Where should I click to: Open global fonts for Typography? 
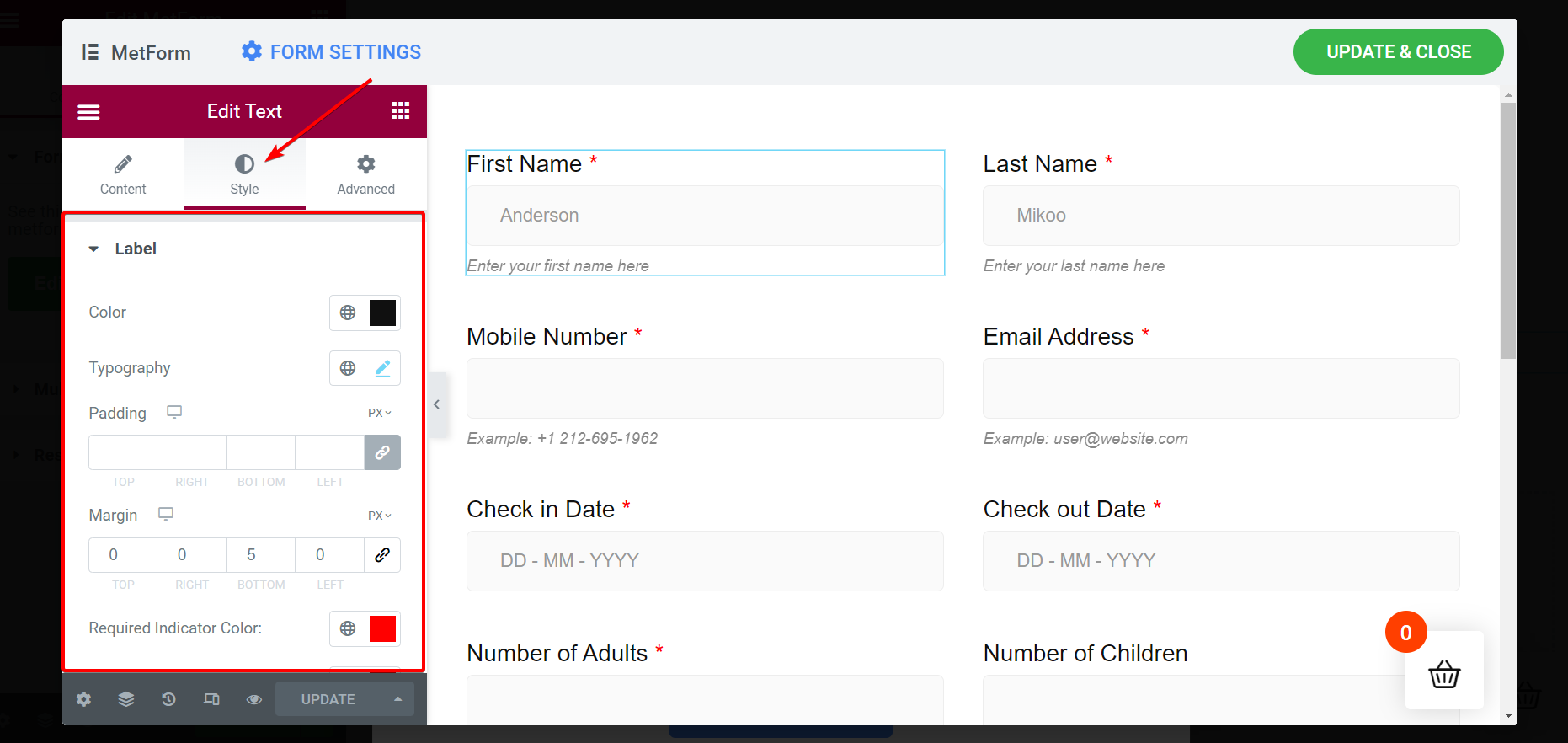coord(348,368)
